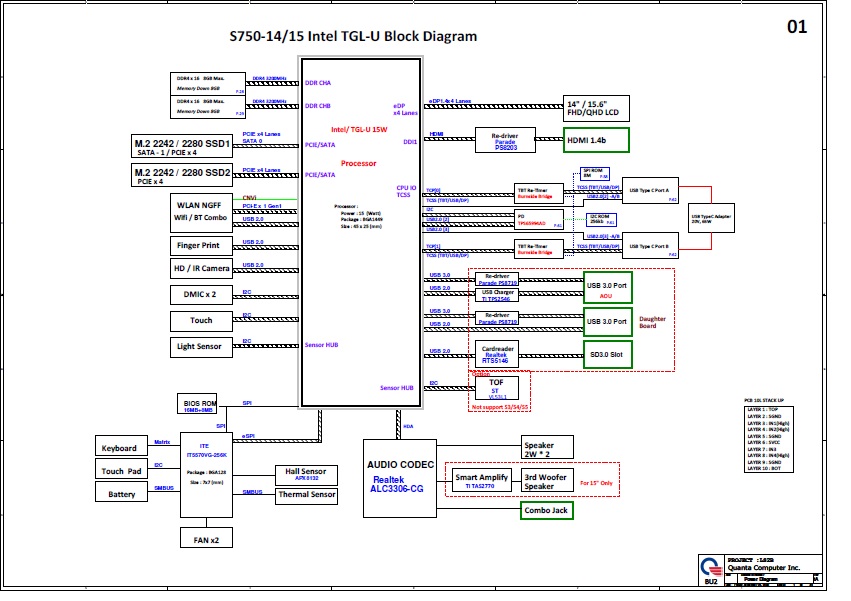Select the PD TPS65994AD block
Image resolution: width=851 pixels, height=601 pixels.
(538, 220)
